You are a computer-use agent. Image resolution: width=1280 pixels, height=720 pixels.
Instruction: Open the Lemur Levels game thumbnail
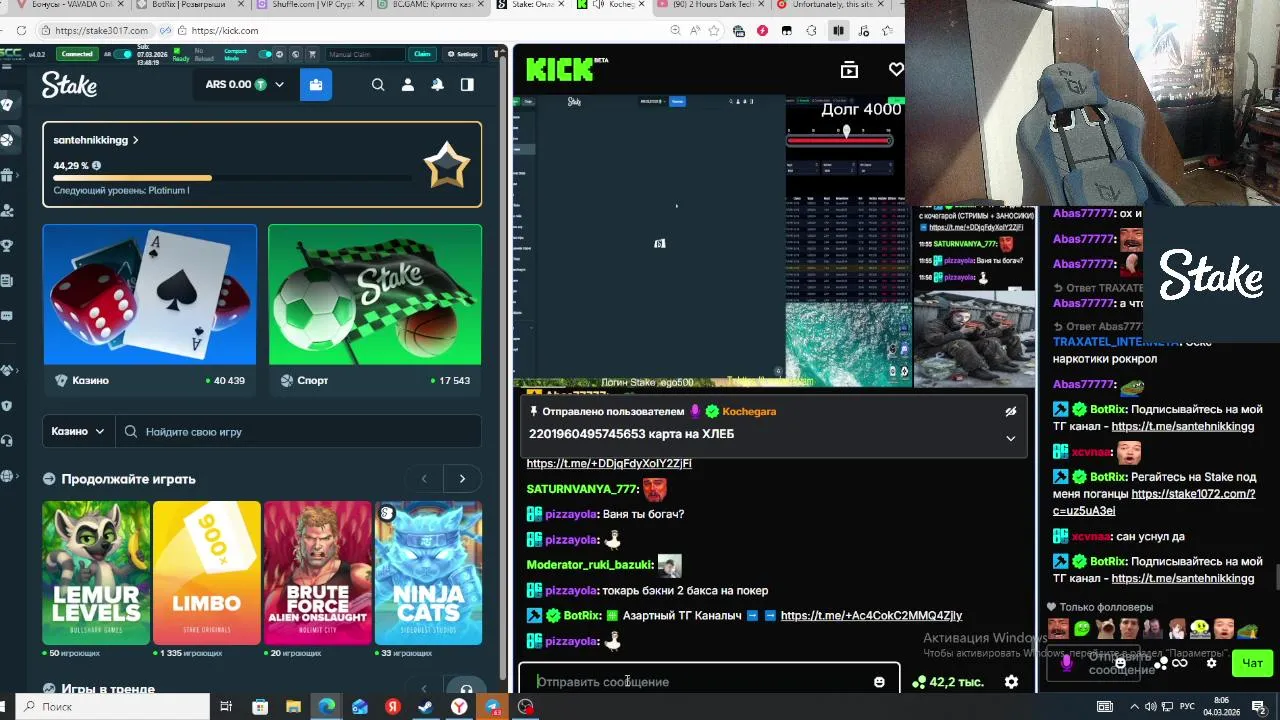(x=96, y=573)
